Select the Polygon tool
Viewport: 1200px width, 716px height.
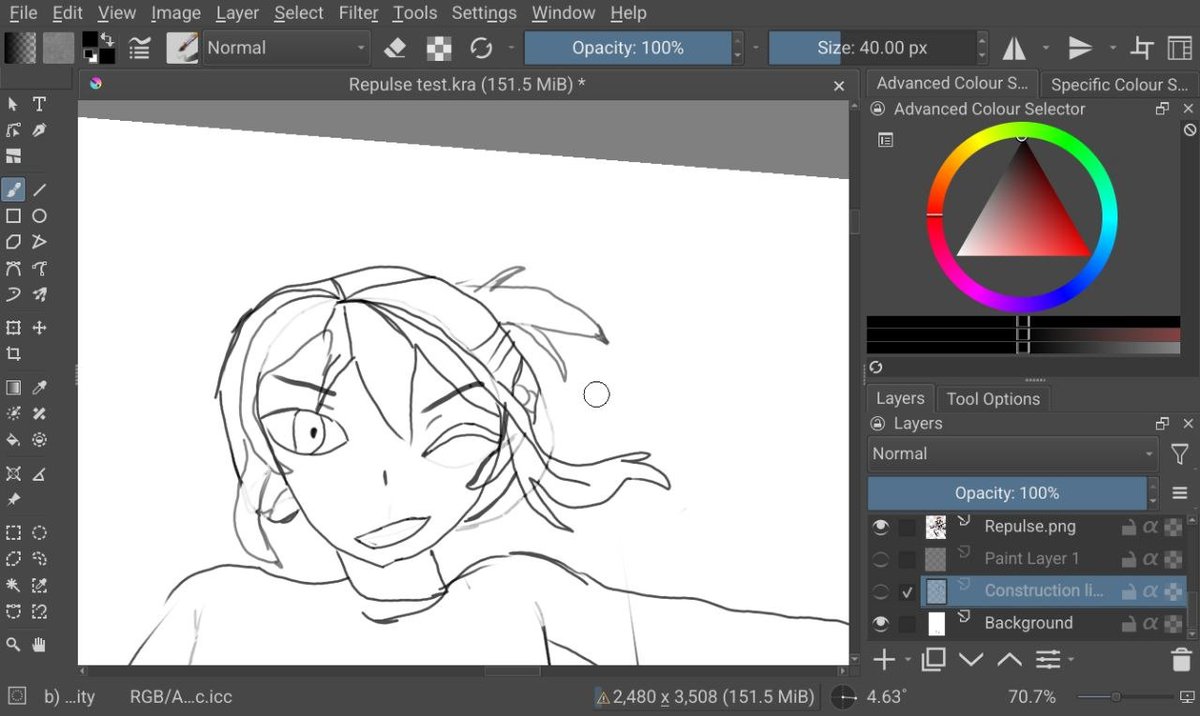click(x=13, y=241)
